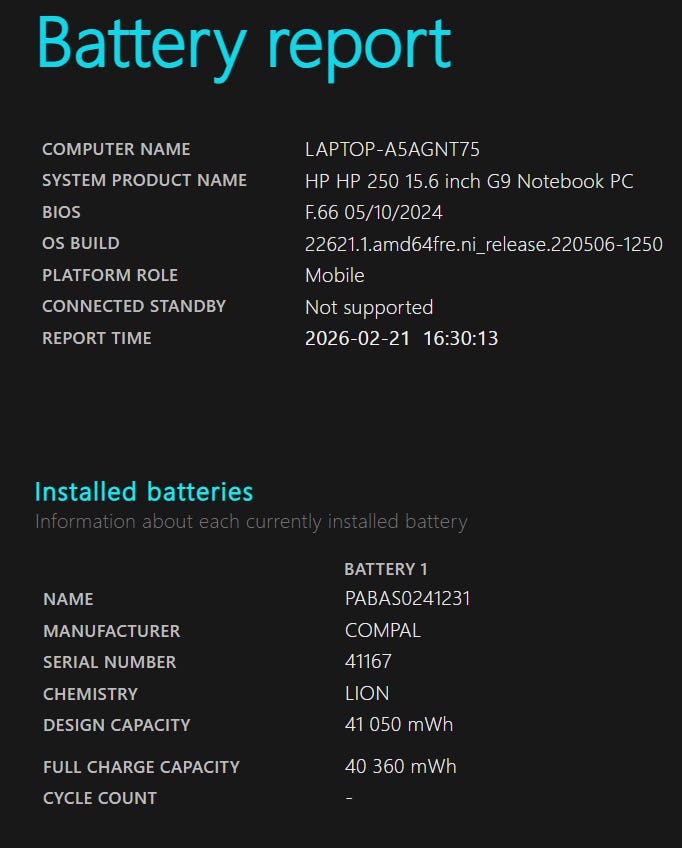Click battery name PABAS0241231

pyautogui.click(x=407, y=599)
